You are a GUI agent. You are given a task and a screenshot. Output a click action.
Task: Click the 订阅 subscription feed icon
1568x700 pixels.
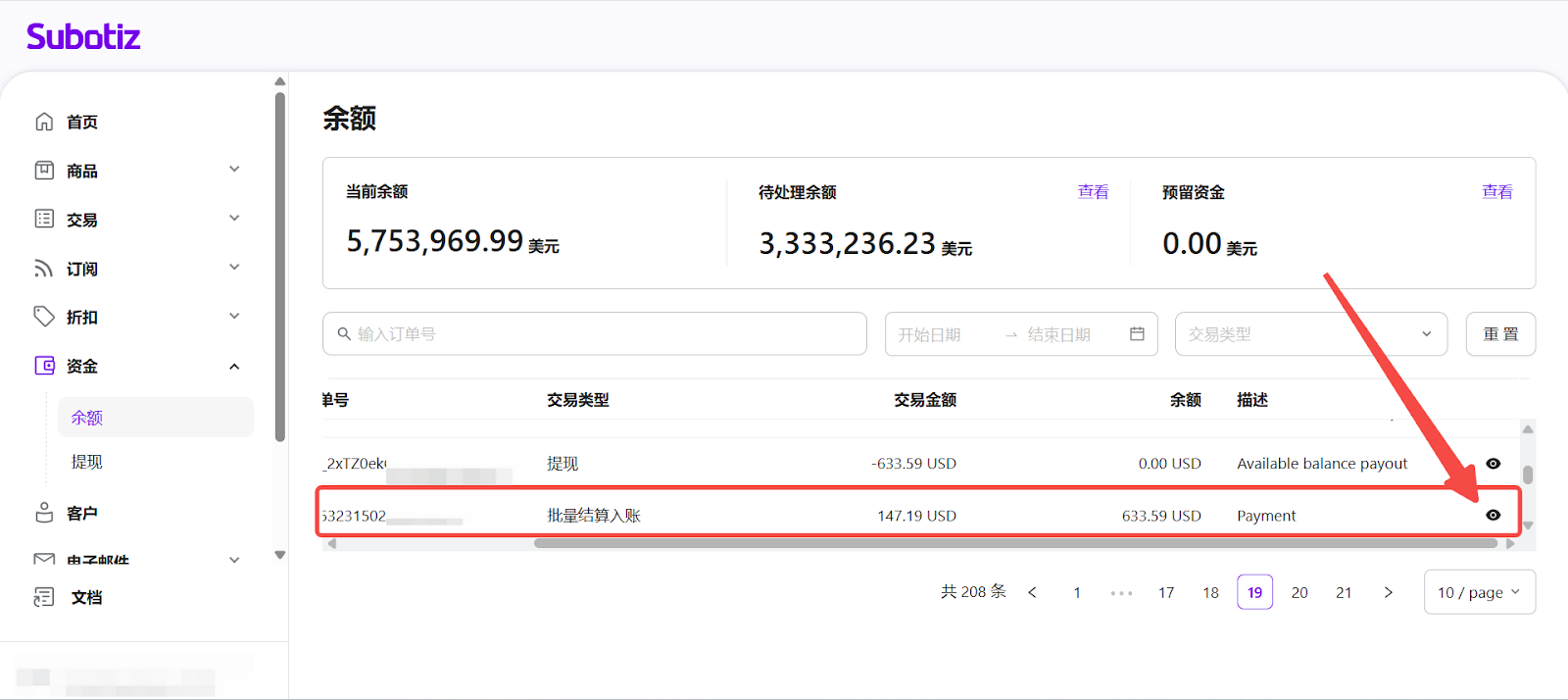(x=44, y=269)
